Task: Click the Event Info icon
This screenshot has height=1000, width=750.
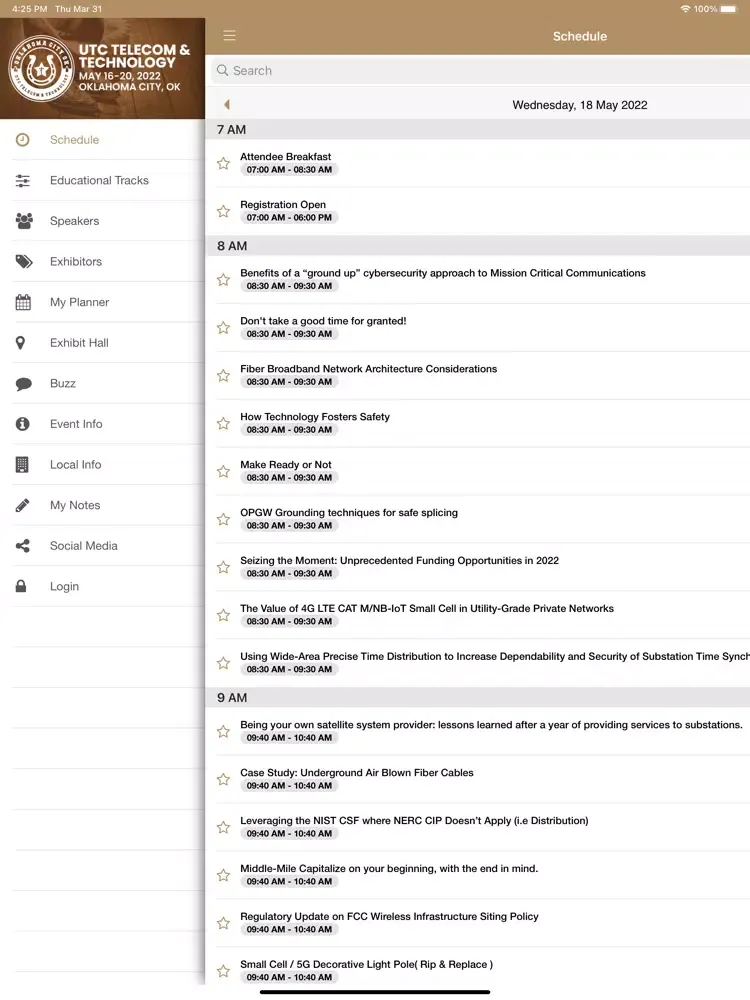Action: (22, 424)
